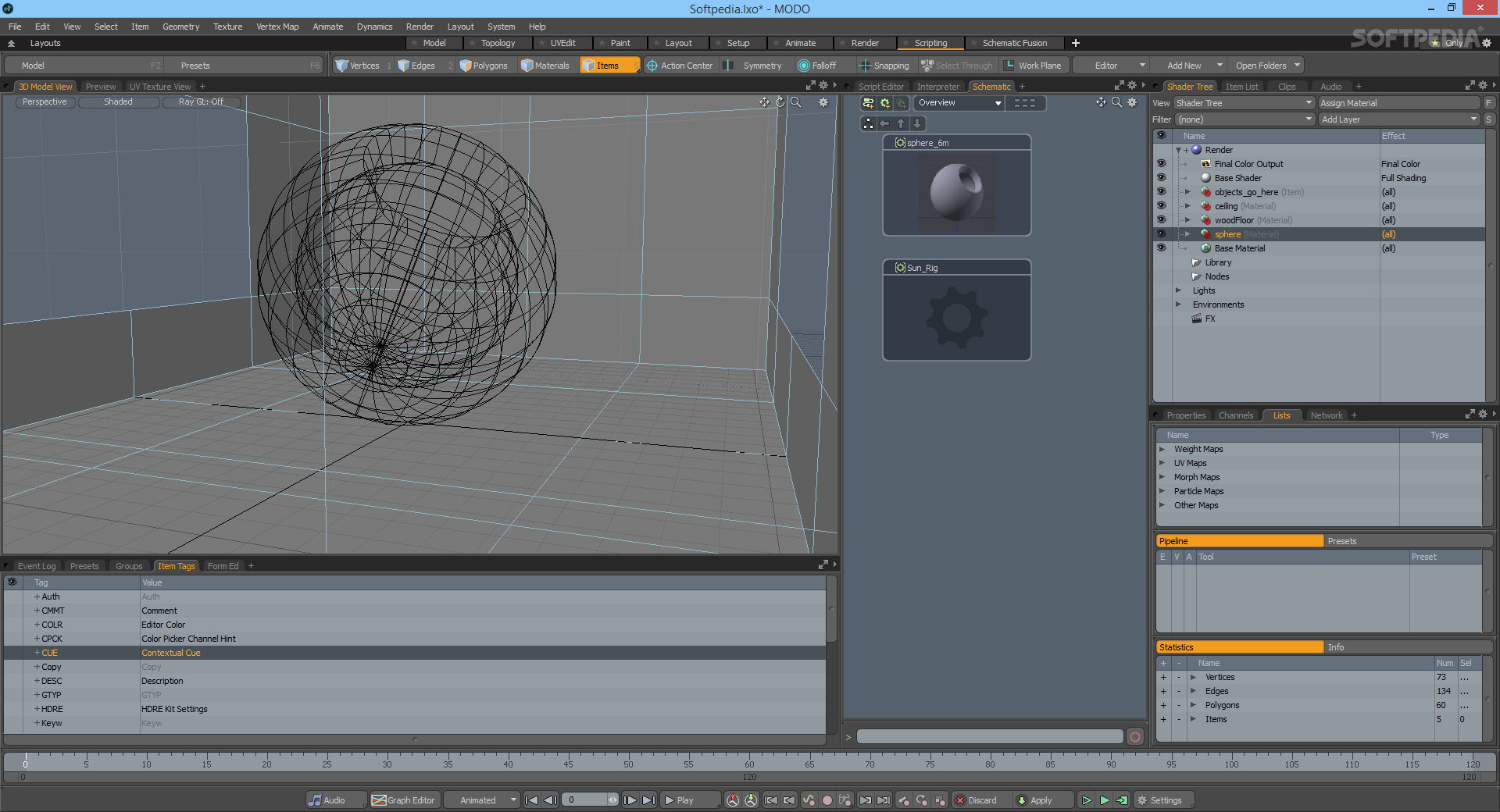Switch to the Script Editor tab
Viewport: 1500px width, 812px height.
[x=880, y=87]
